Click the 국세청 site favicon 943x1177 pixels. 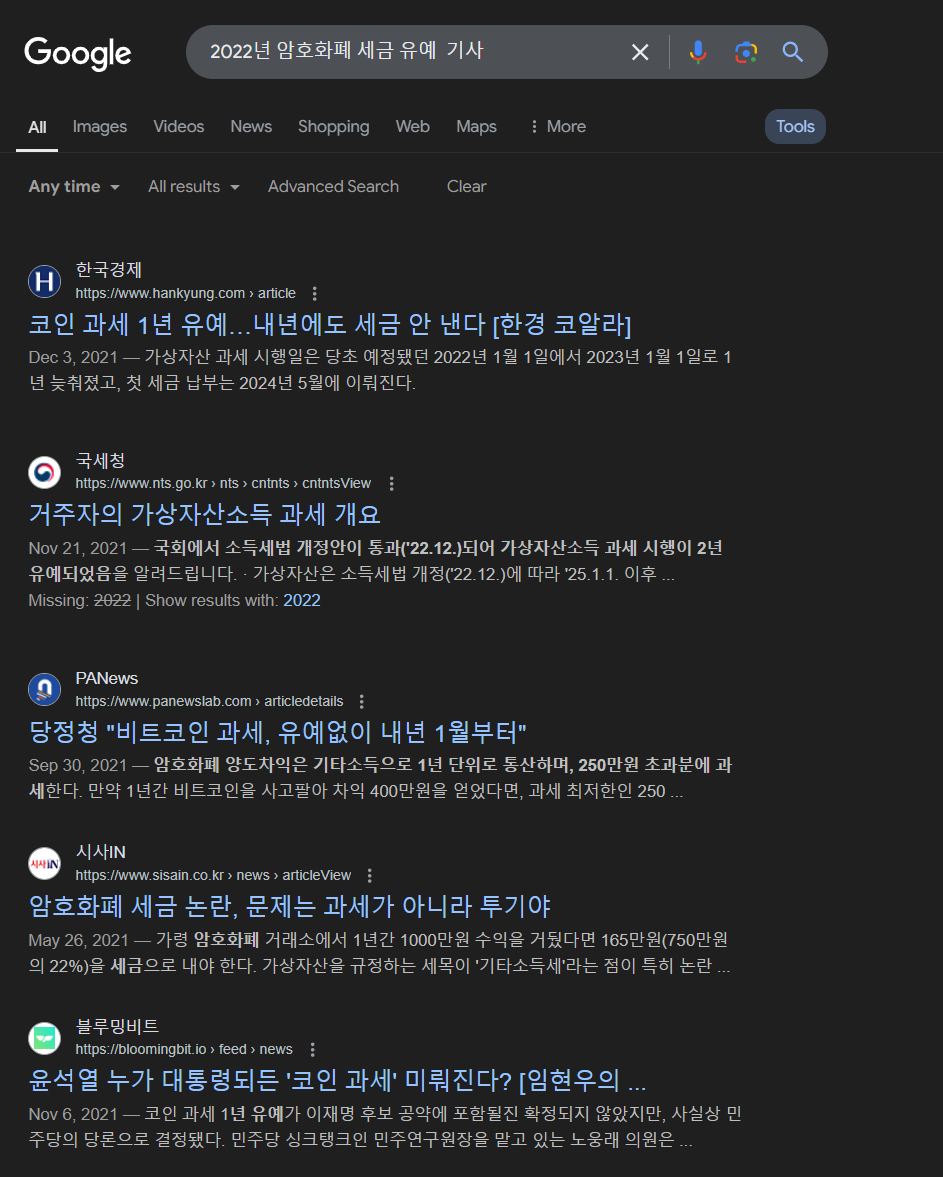click(x=44, y=472)
